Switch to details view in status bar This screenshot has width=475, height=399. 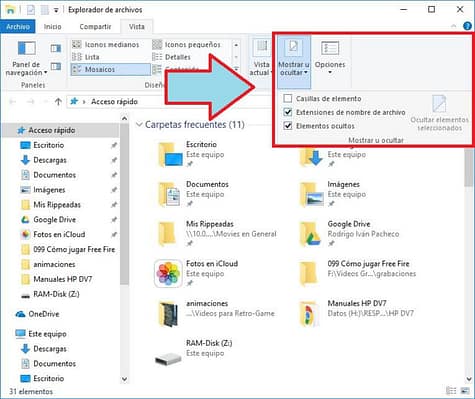(451, 391)
